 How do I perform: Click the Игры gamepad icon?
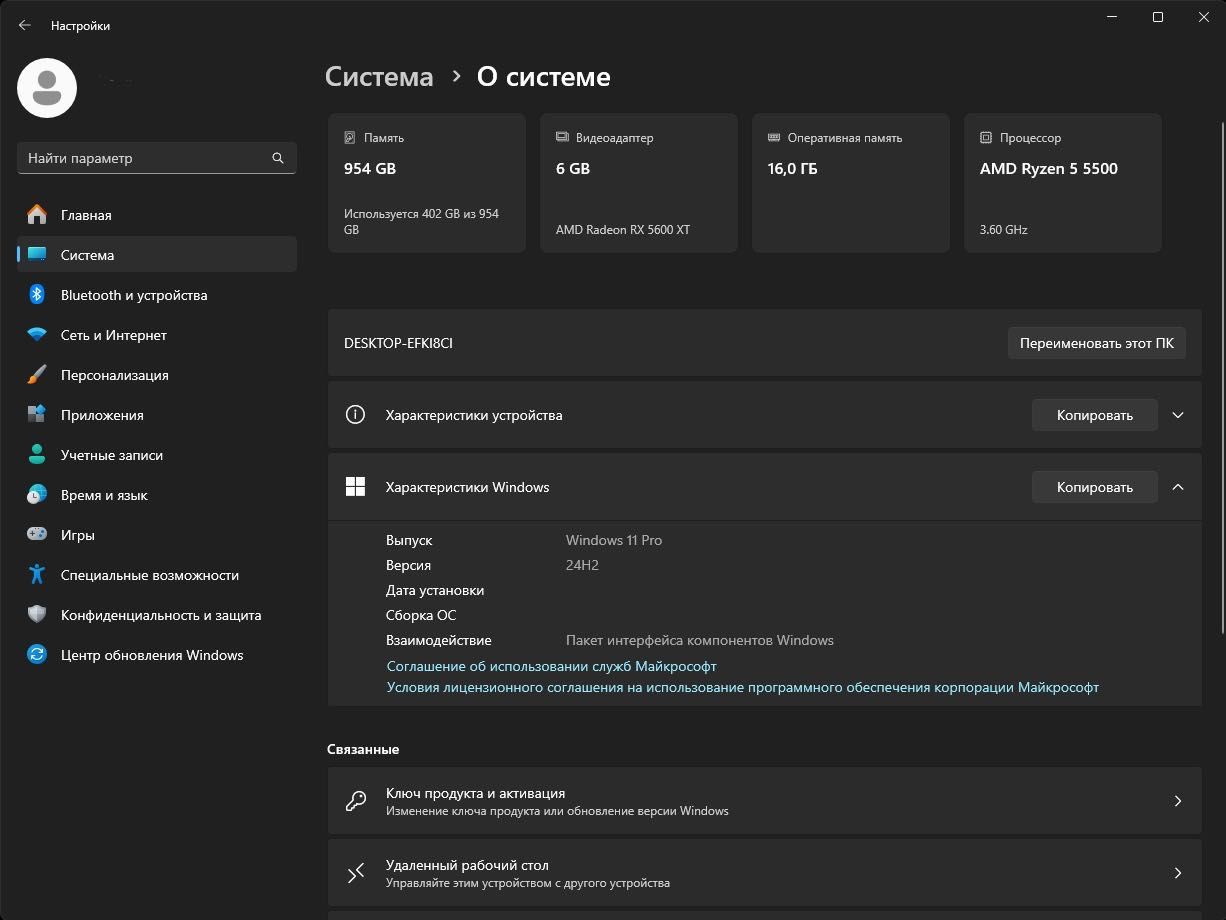(37, 535)
